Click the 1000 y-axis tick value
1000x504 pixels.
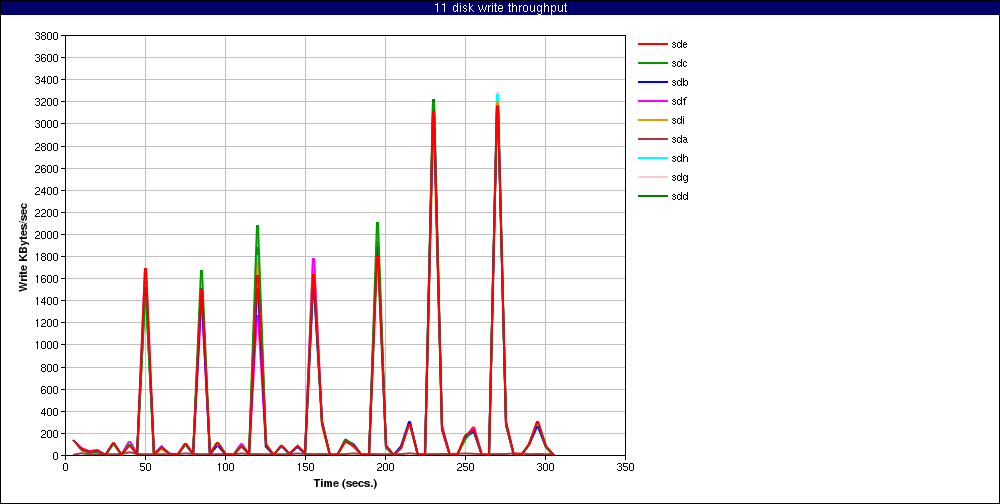[x=48, y=345]
